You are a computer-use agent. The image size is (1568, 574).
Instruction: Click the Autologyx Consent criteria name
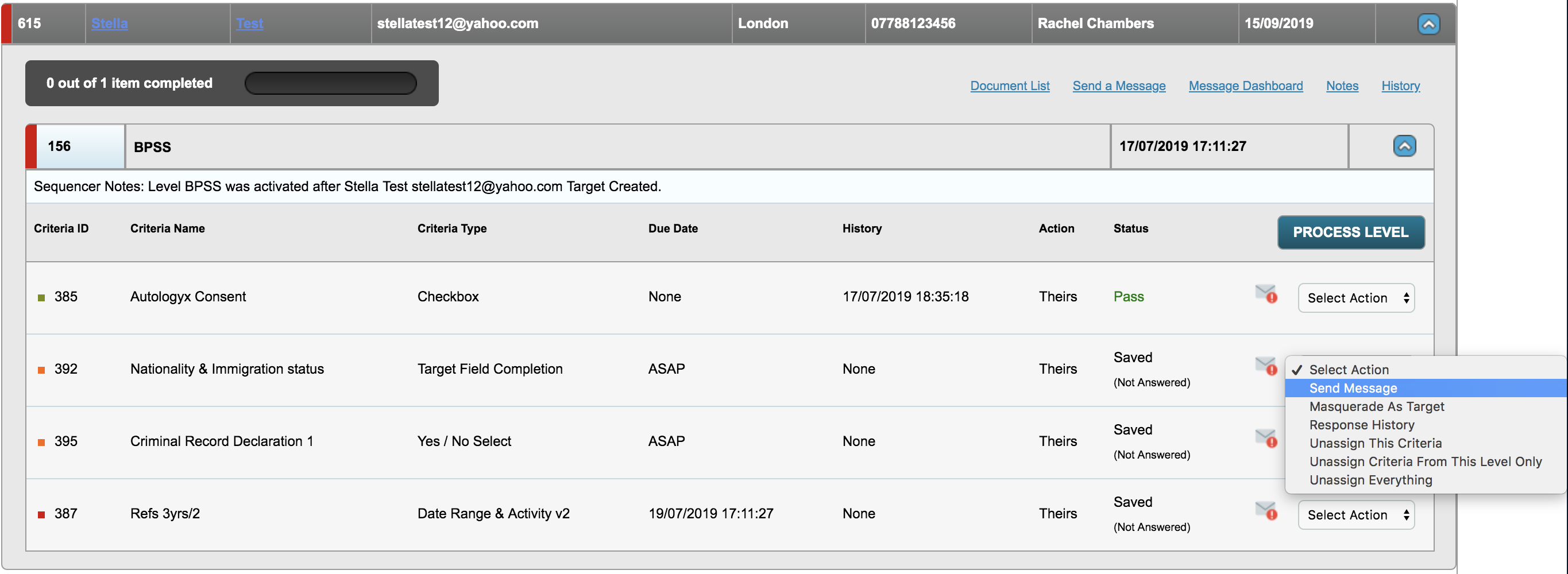(187, 296)
